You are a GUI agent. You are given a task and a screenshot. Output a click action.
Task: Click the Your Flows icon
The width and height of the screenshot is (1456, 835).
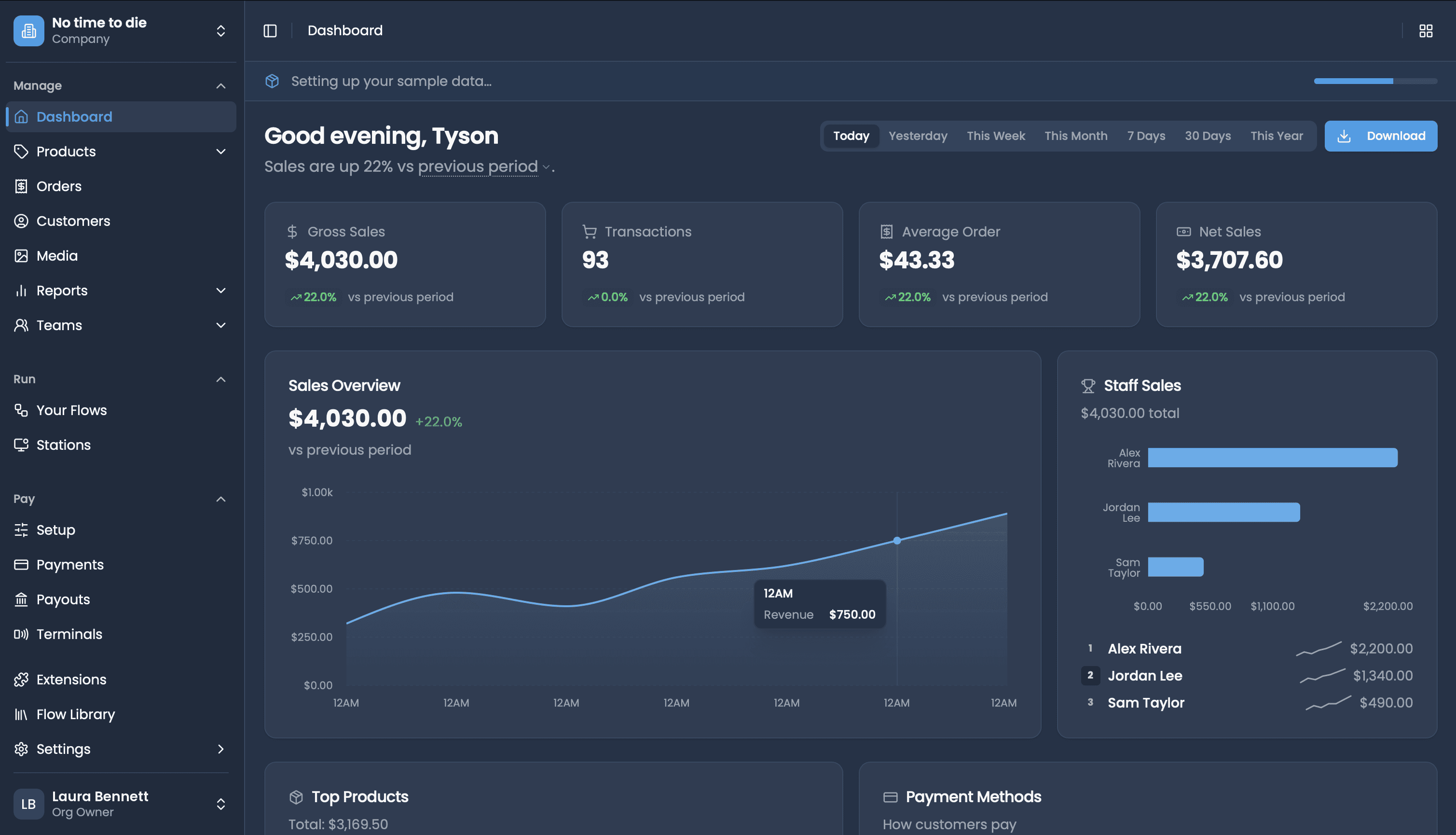click(x=21, y=410)
